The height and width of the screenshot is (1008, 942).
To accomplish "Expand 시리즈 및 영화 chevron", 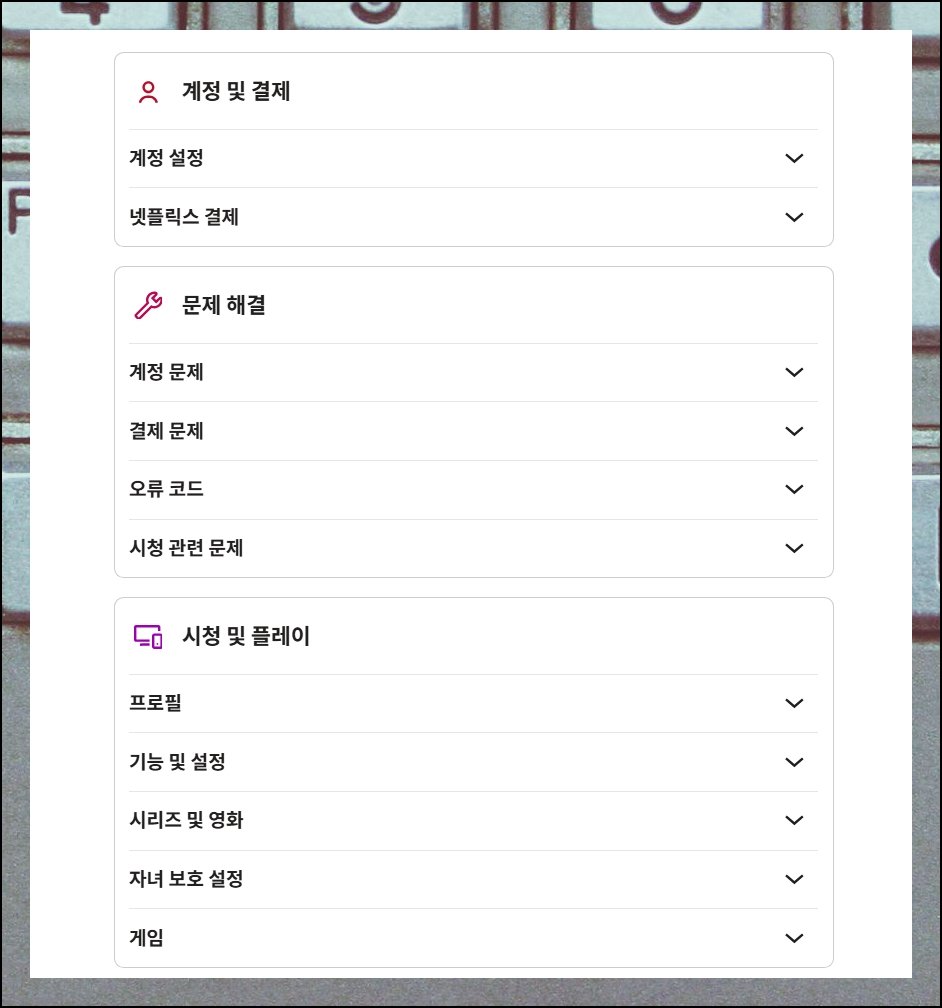I will [x=794, y=820].
